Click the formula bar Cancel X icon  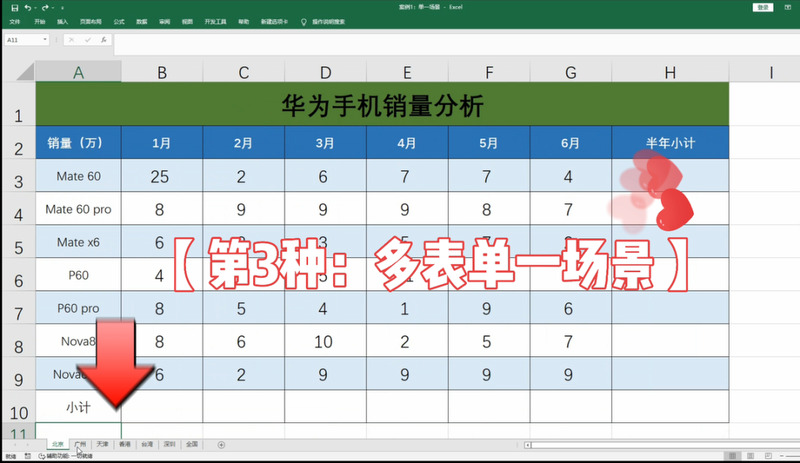click(x=71, y=40)
